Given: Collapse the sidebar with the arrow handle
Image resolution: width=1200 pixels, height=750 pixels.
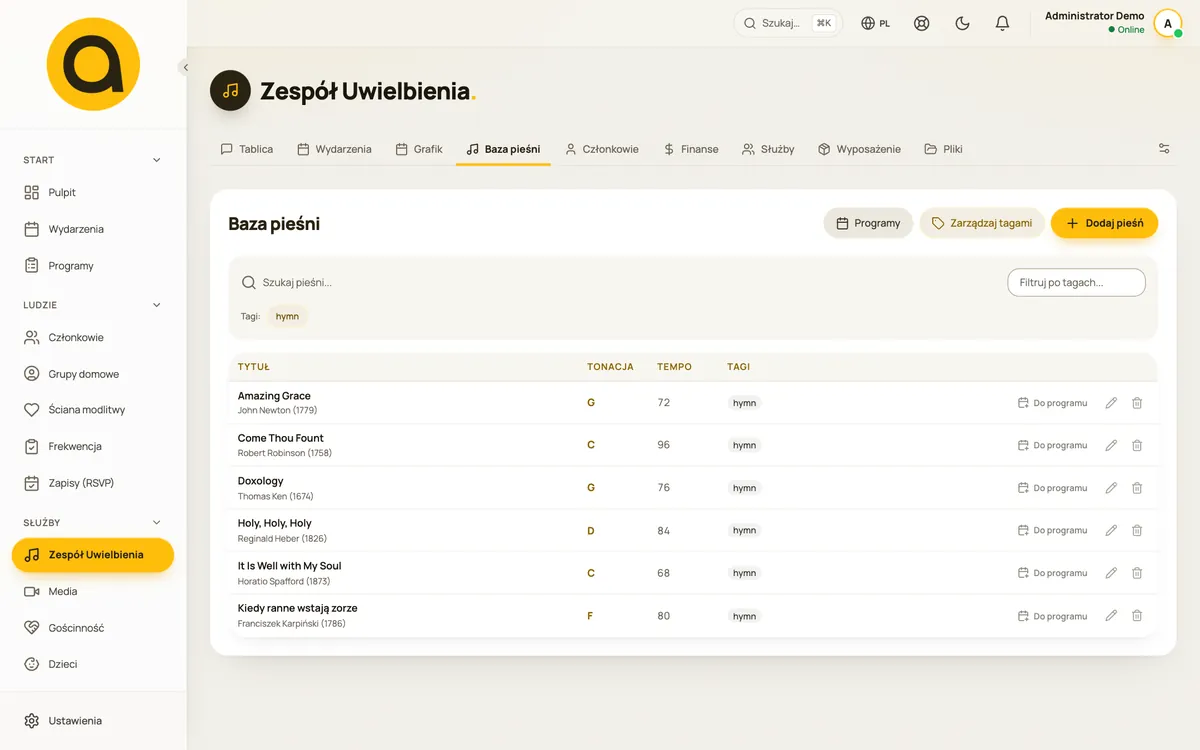Looking at the screenshot, I should pyautogui.click(x=185, y=68).
